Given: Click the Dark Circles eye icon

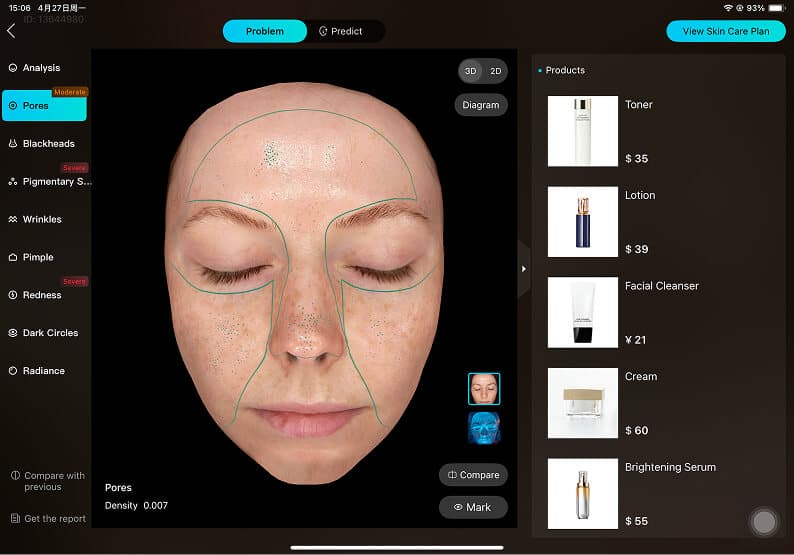Looking at the screenshot, I should point(13,333).
